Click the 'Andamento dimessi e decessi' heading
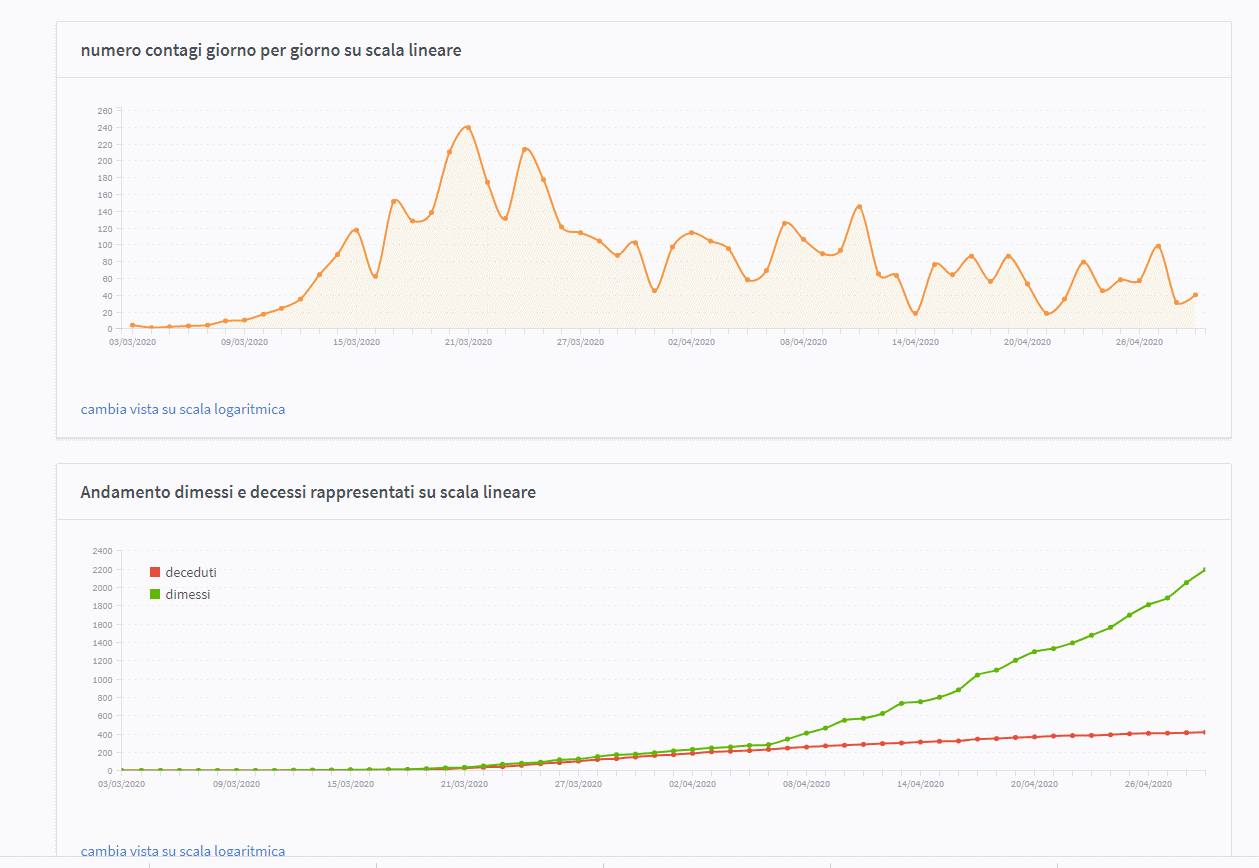This screenshot has width=1259, height=868. point(308,492)
